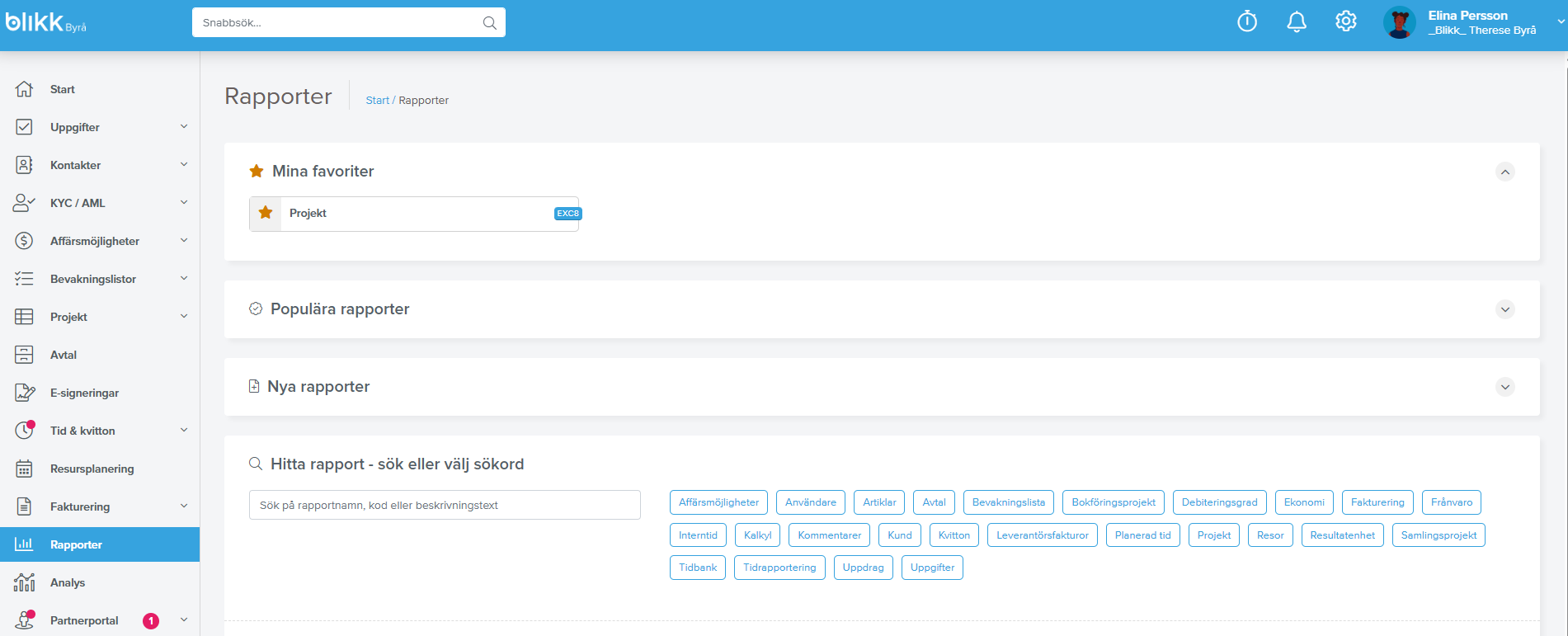Click the Blikk Byrå logo
Image resolution: width=1568 pixels, height=636 pixels.
pyautogui.click(x=46, y=23)
